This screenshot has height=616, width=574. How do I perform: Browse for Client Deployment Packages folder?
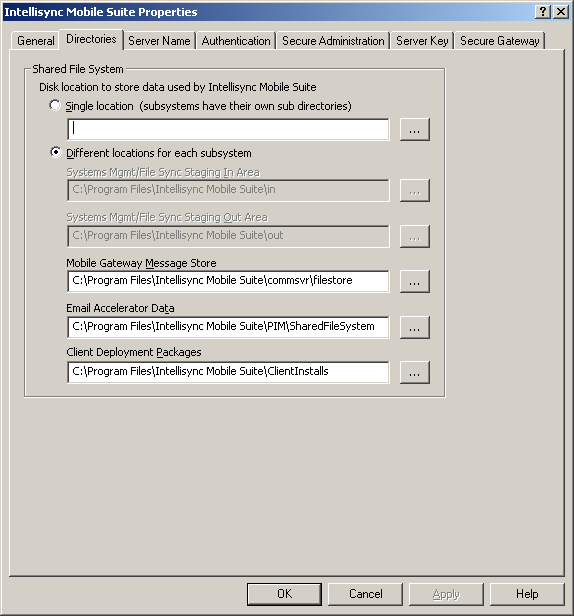[x=415, y=372]
